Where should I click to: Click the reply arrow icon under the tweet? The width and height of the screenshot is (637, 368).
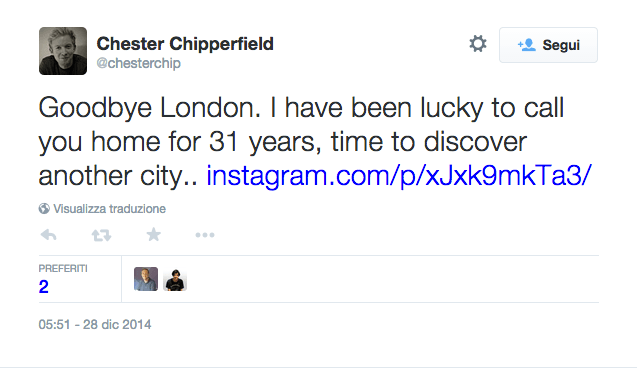pyautogui.click(x=49, y=235)
